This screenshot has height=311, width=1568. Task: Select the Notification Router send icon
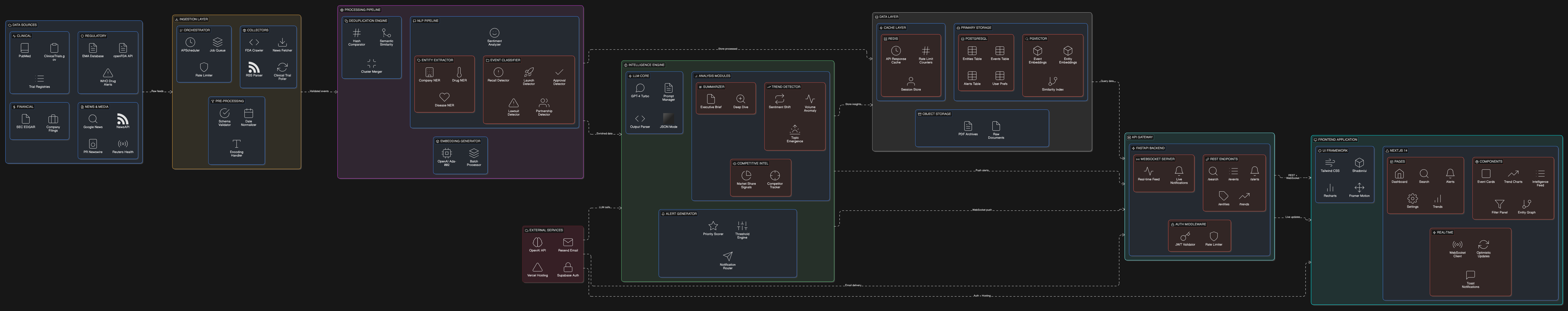pyautogui.click(x=727, y=256)
